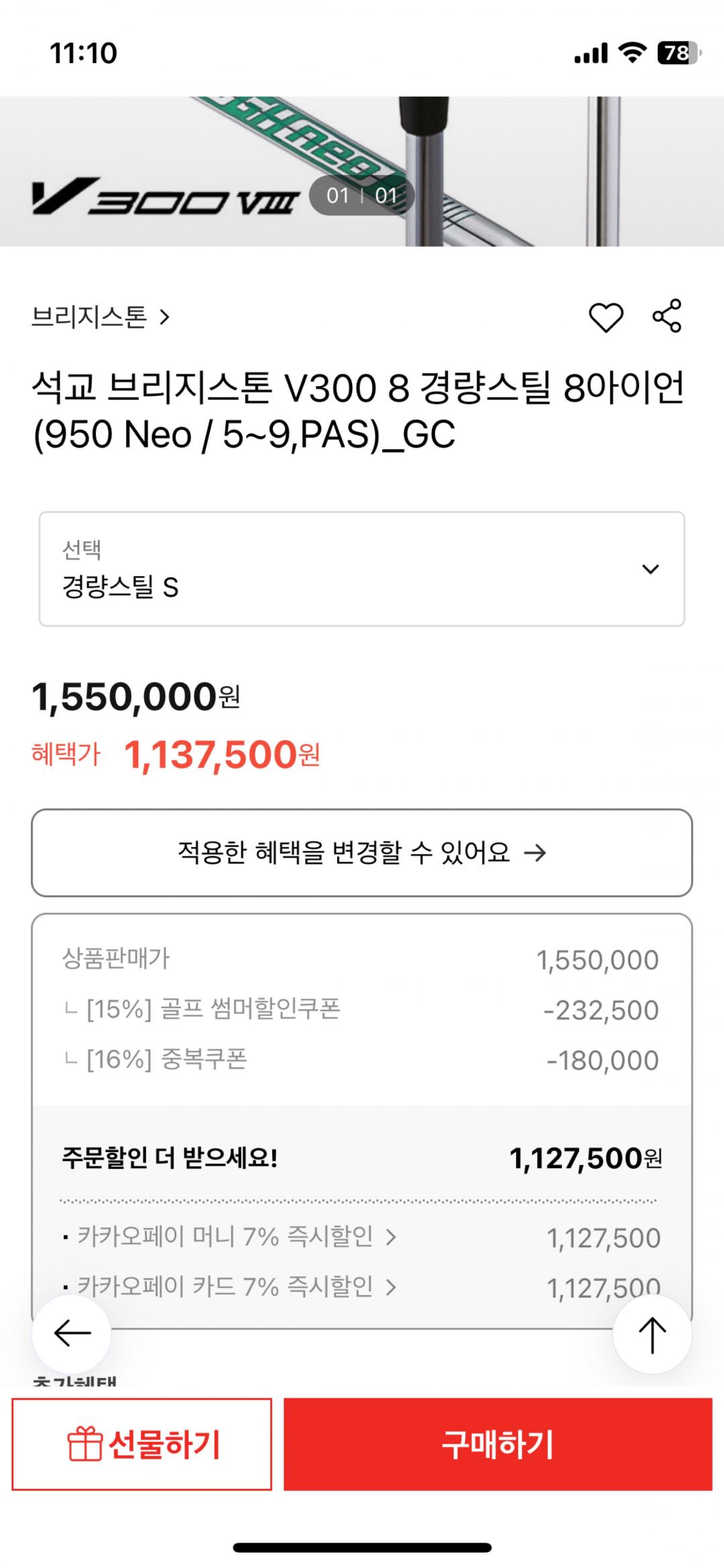The image size is (724, 1568).
Task: Tap the heart wishlist icon
Action: coord(606,317)
